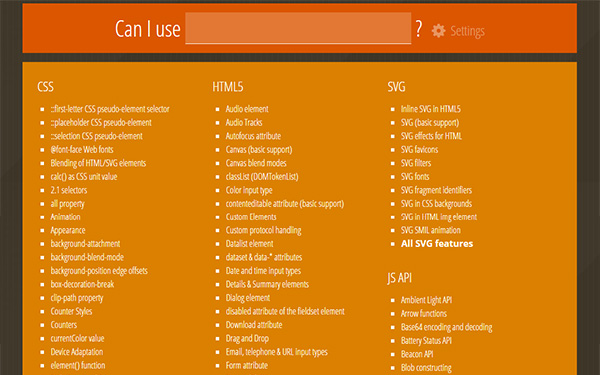The width and height of the screenshot is (600, 375).
Task: Open Blending of HTML/SVG elements
Action: (98, 163)
